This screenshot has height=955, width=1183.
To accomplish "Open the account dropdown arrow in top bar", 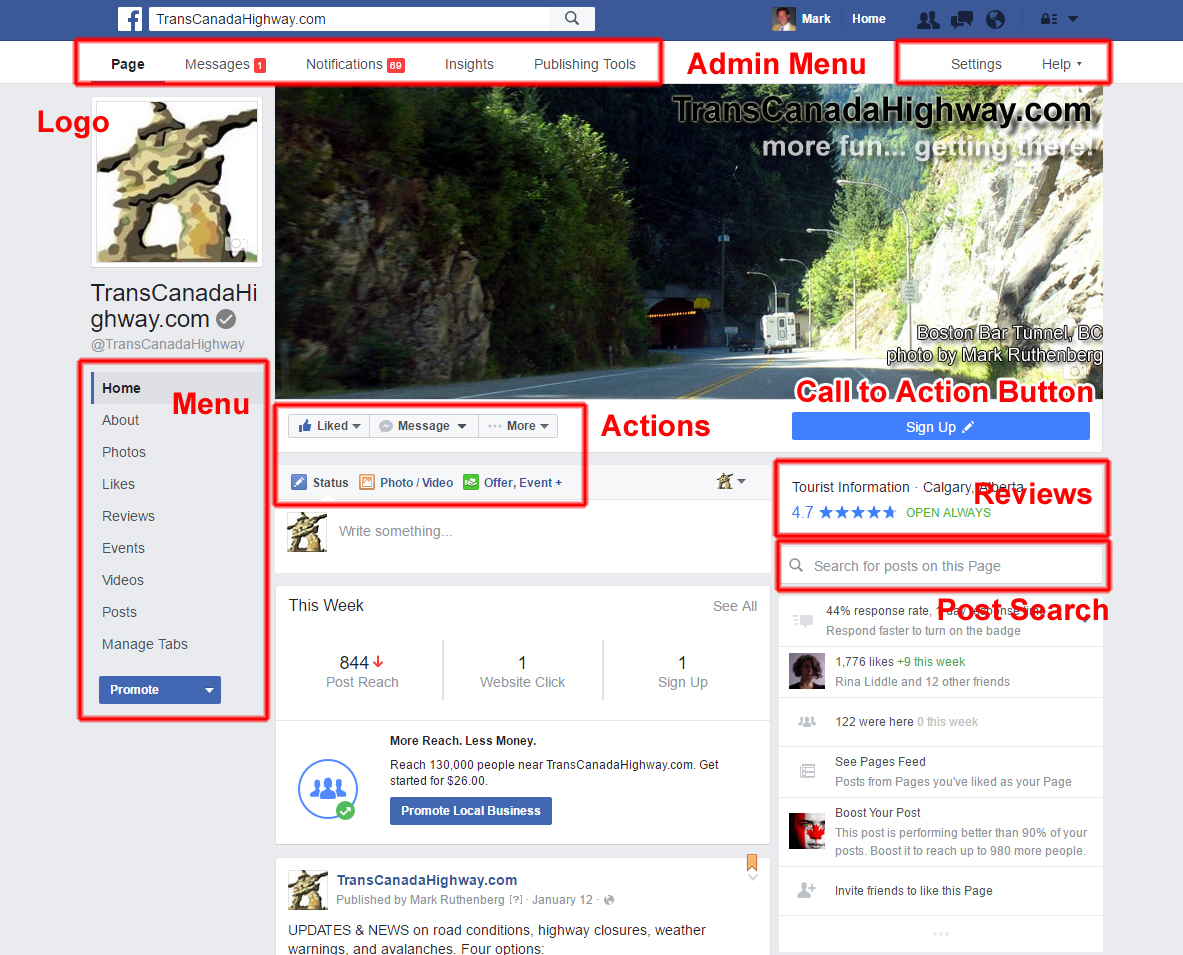I will [x=1073, y=19].
